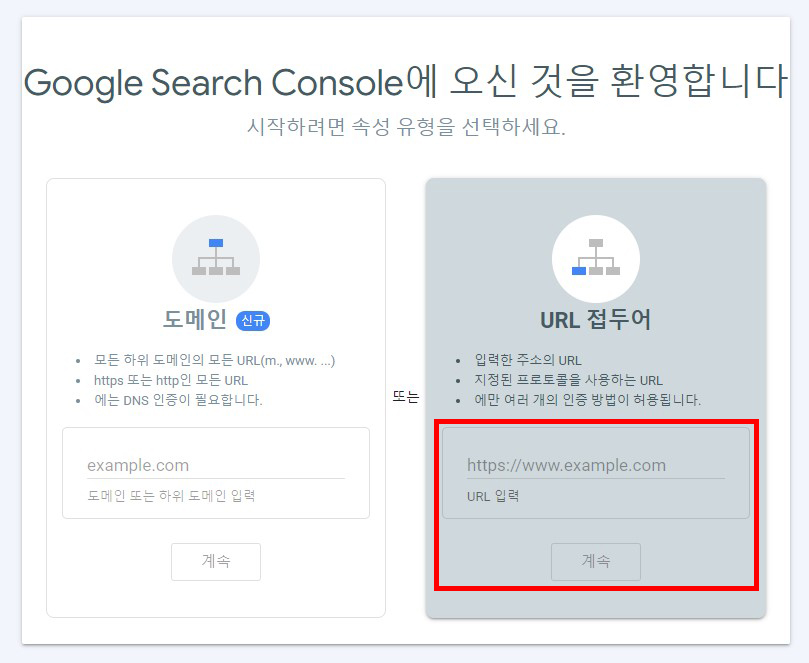Select the 도메인 heading

[x=195, y=320]
